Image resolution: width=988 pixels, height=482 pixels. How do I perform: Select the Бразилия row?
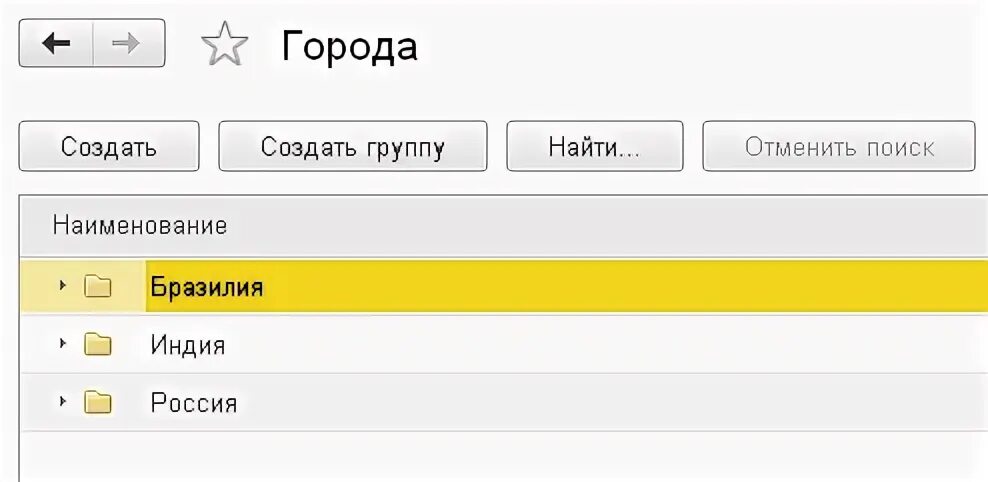coord(207,288)
